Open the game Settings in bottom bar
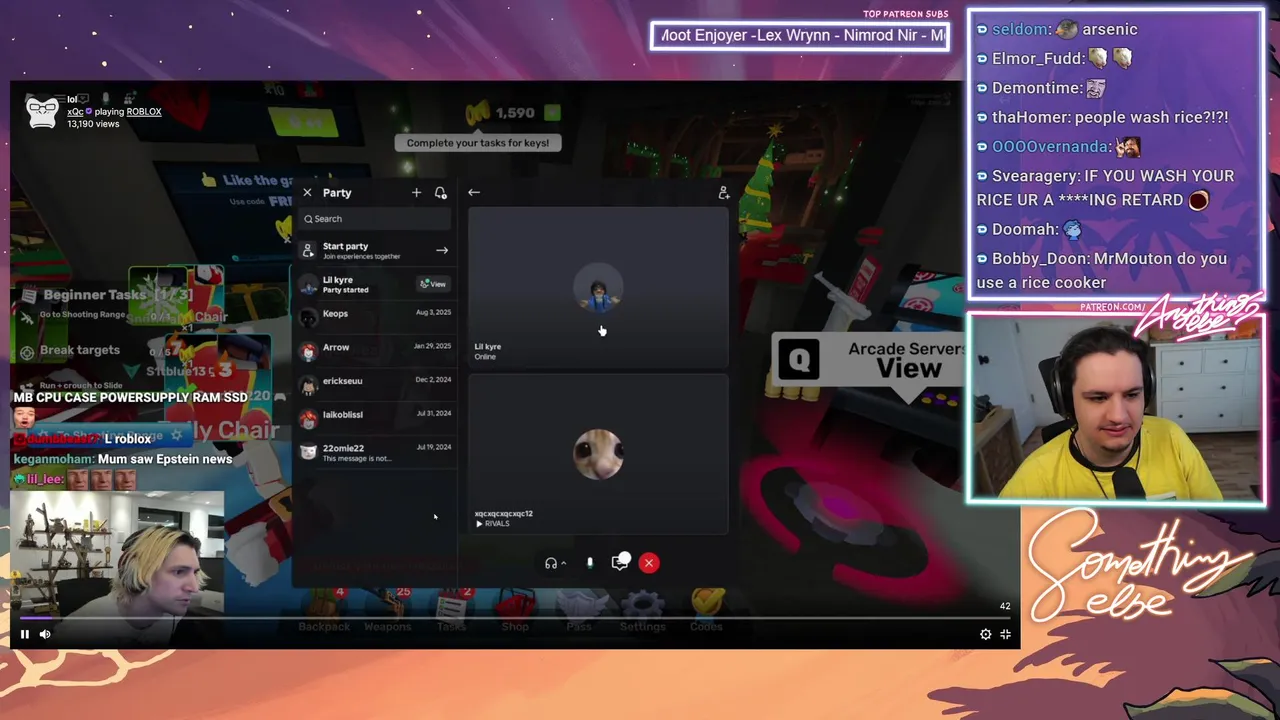 [x=642, y=612]
